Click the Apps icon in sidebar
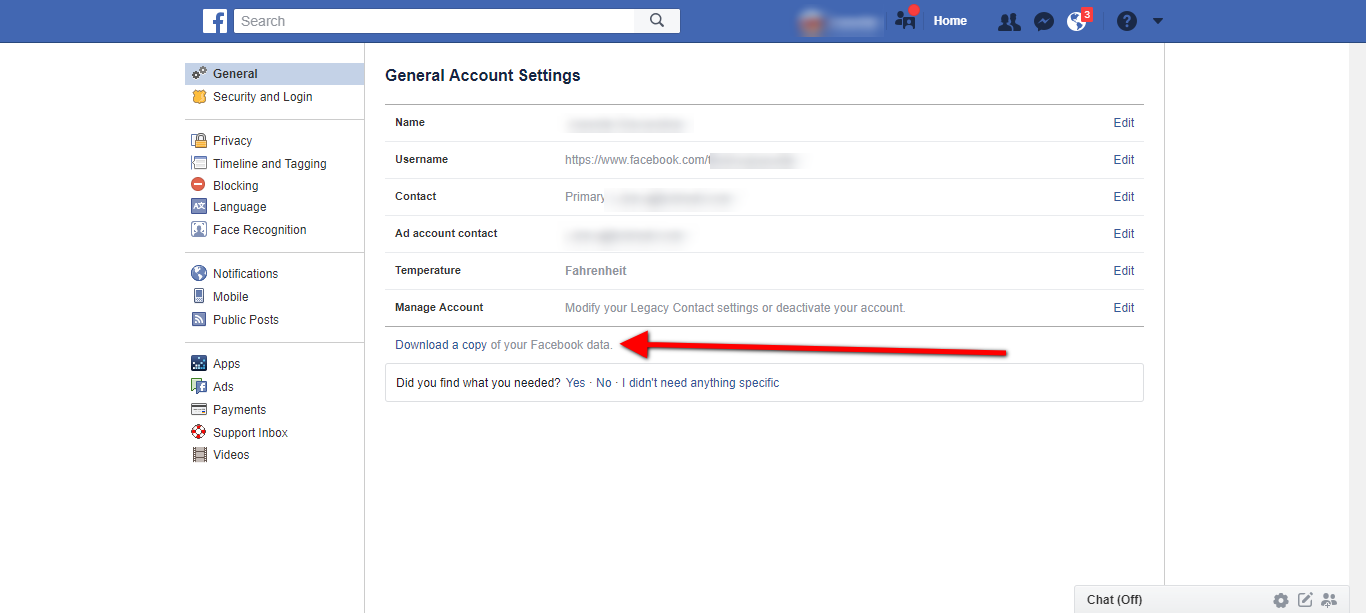This screenshot has height=613, width=1366. pyautogui.click(x=198, y=364)
